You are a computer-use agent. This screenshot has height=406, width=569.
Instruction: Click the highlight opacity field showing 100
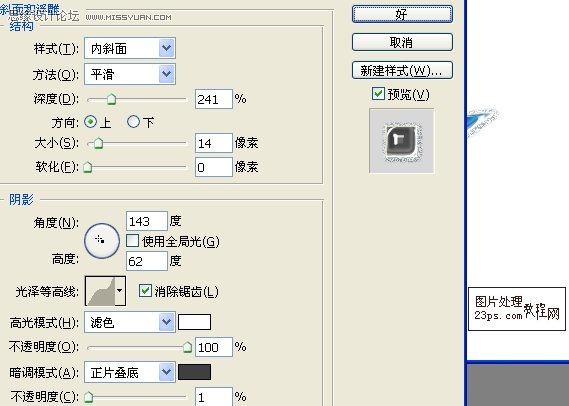(x=214, y=347)
